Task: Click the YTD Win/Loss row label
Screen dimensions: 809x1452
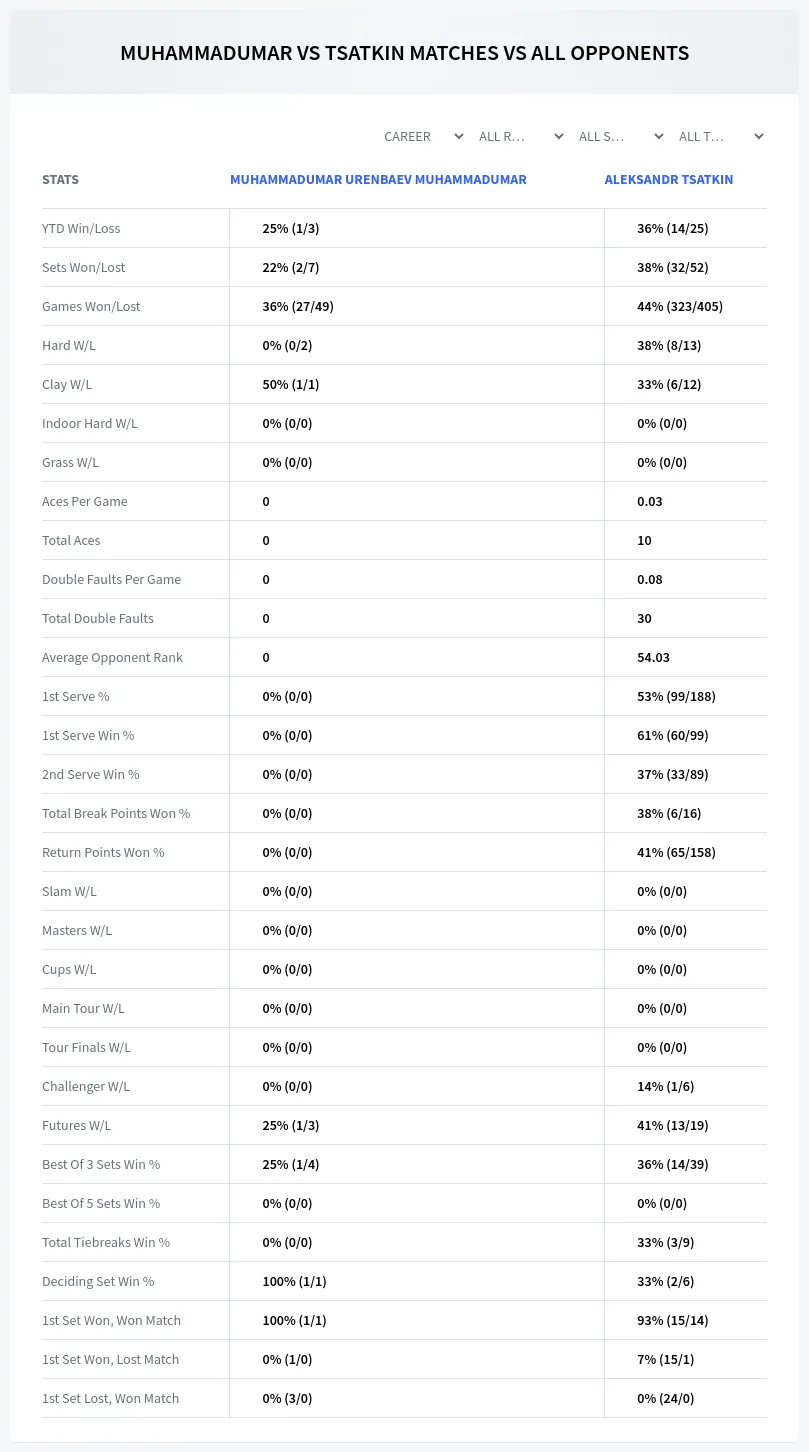Action: click(81, 228)
